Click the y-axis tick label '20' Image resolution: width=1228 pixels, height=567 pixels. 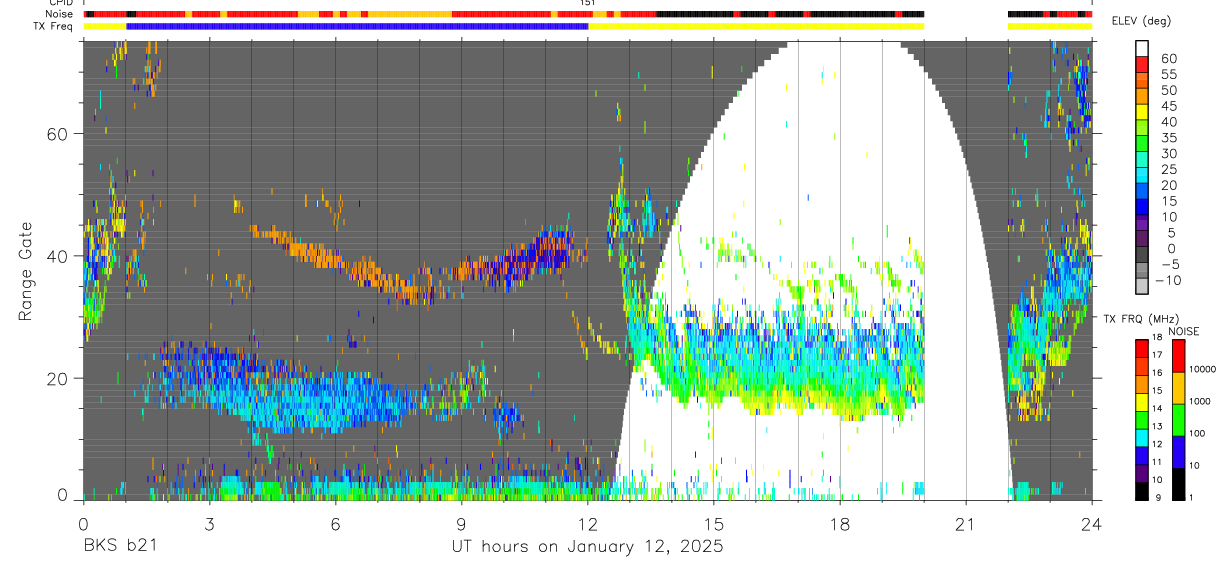point(59,377)
